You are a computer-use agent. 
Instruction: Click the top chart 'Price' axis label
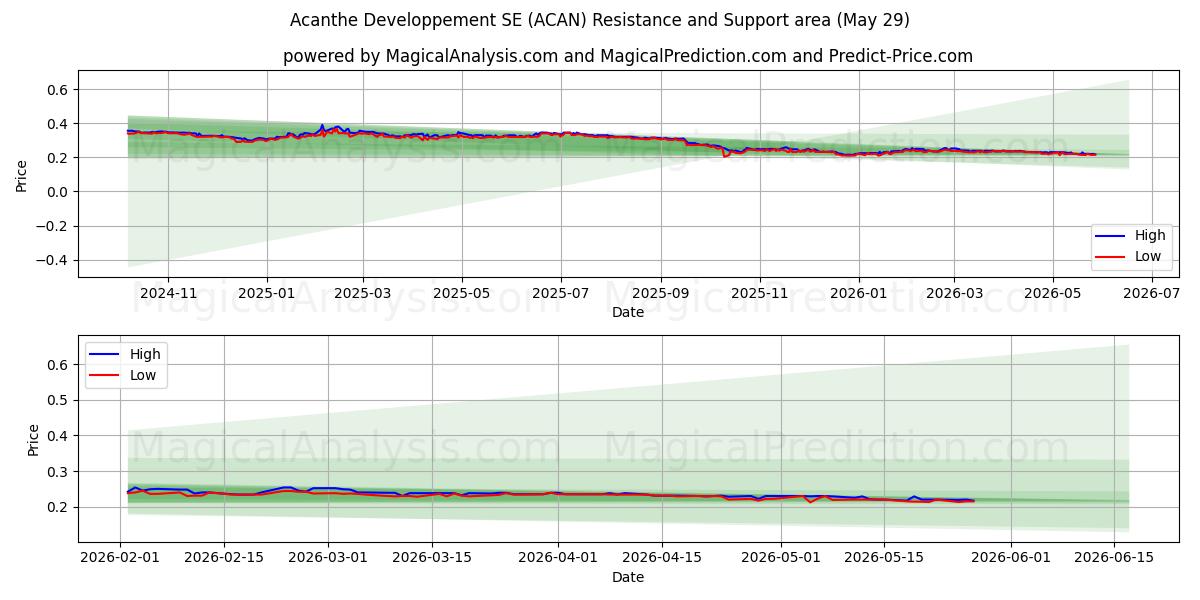22,174
